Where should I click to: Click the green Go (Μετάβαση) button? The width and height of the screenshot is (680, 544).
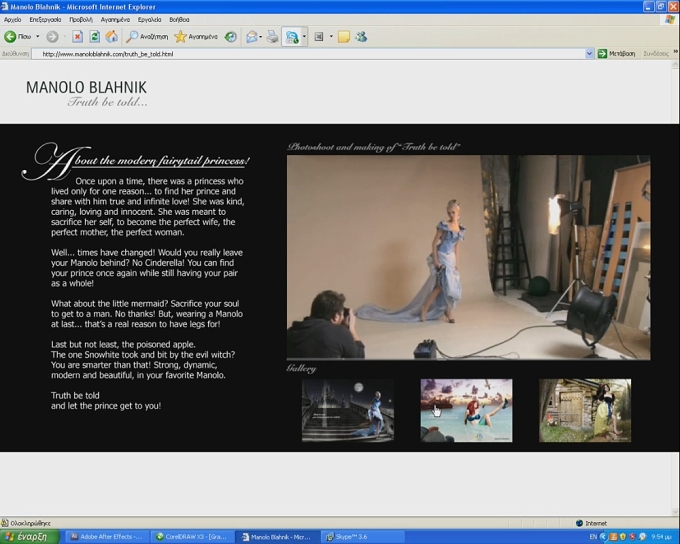(616, 54)
